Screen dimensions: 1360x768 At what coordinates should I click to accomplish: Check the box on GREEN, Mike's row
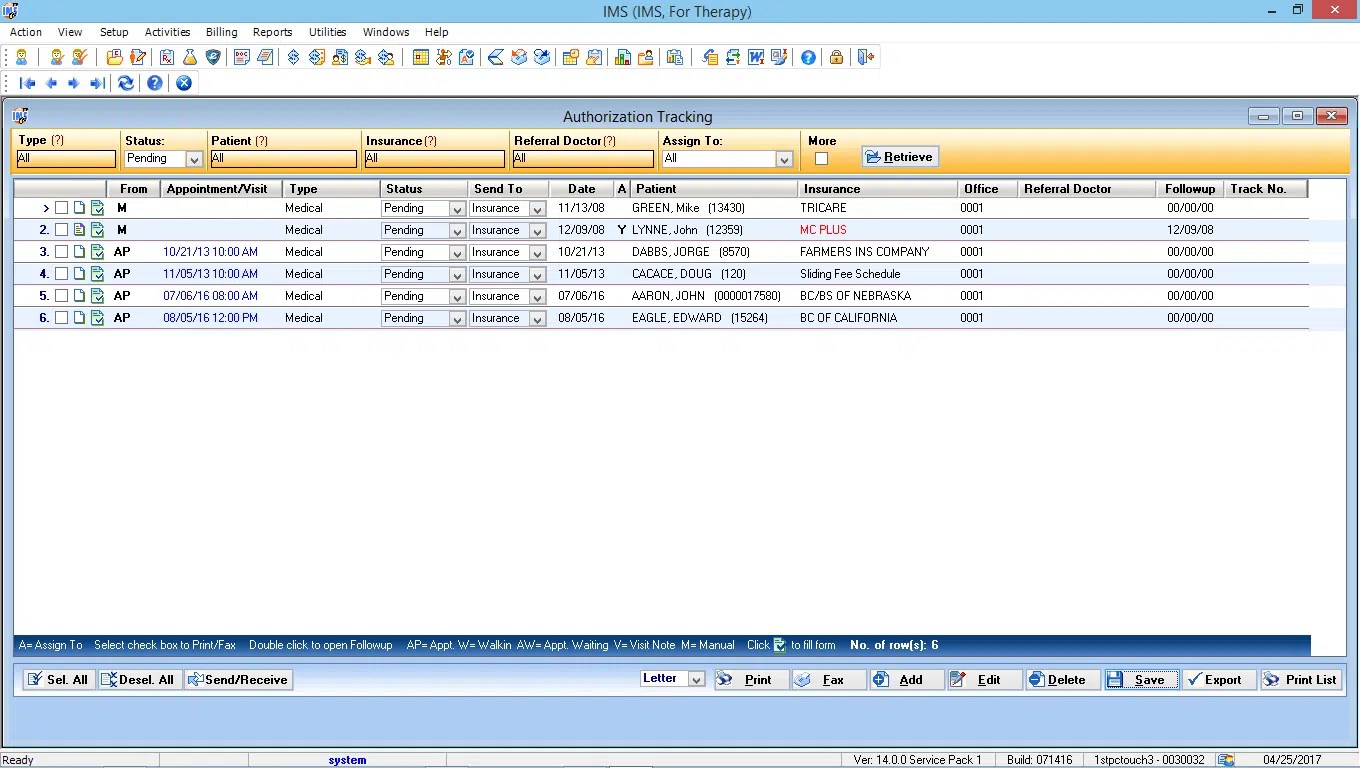[x=62, y=208]
